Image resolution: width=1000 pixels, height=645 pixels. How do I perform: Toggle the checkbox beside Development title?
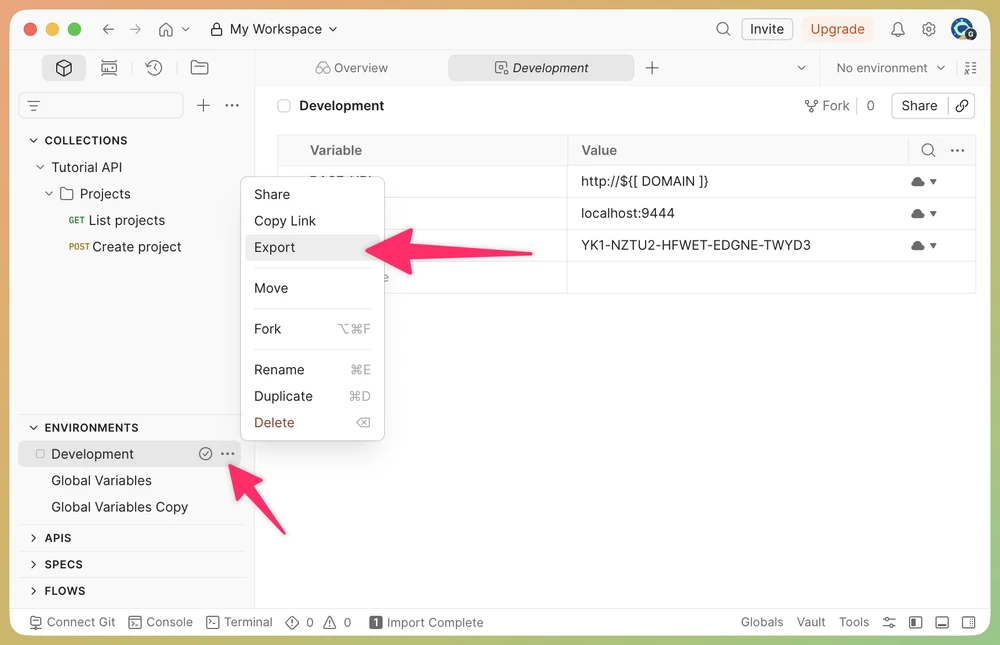point(284,106)
